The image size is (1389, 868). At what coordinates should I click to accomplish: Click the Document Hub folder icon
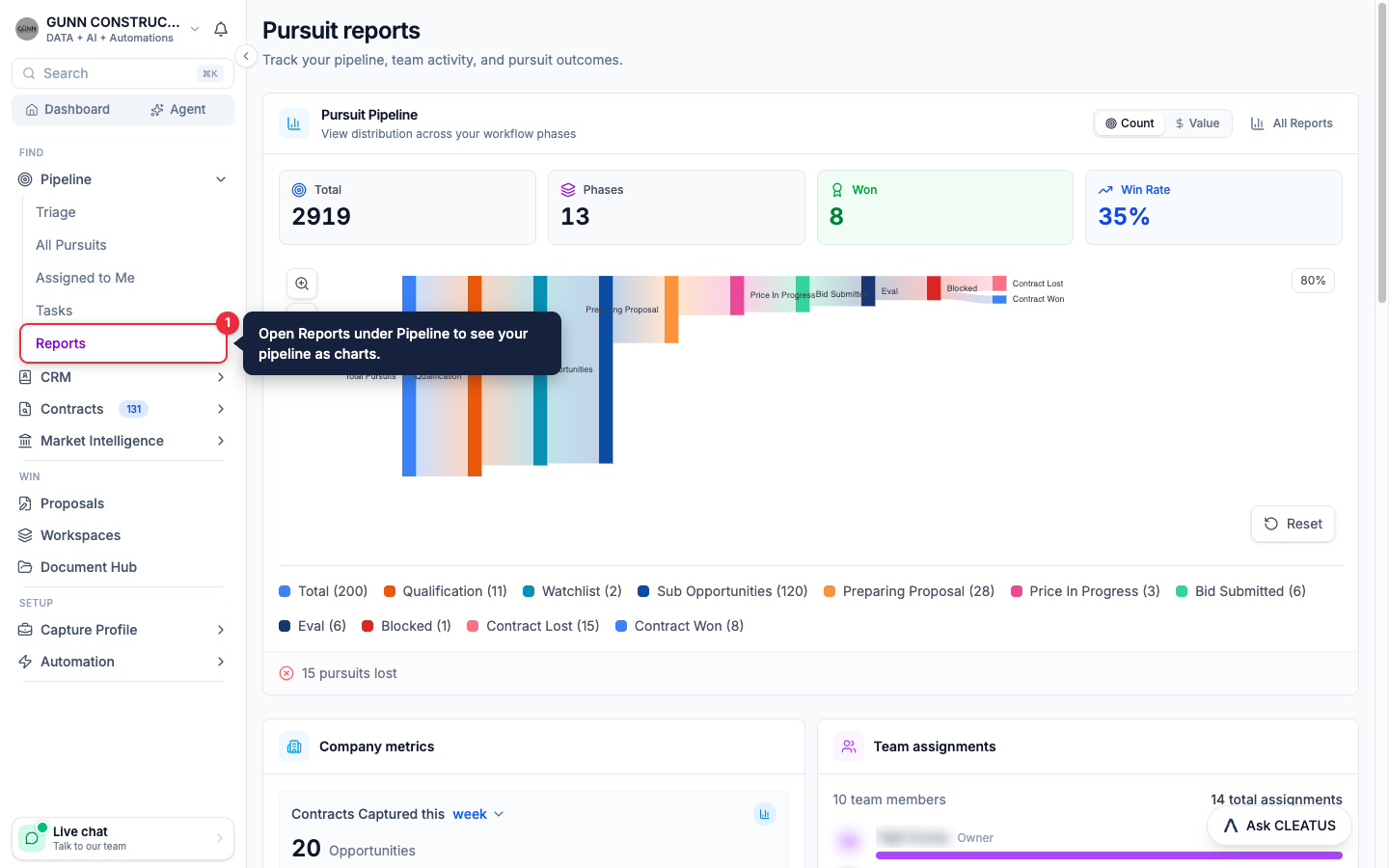point(26,567)
